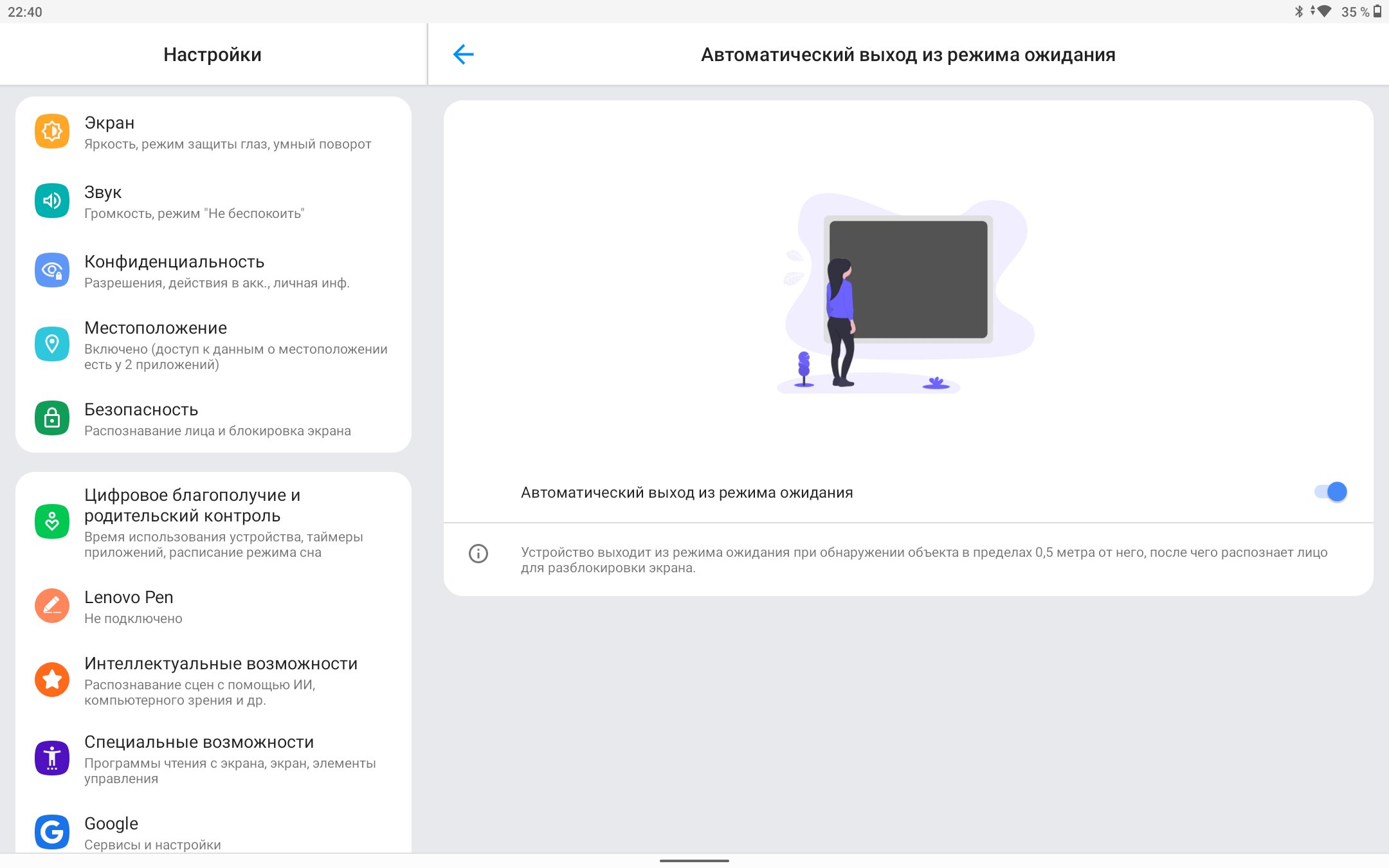The width and height of the screenshot is (1389, 868).
Task: Tap the Lenovo Pen pencil icon
Action: pos(52,606)
